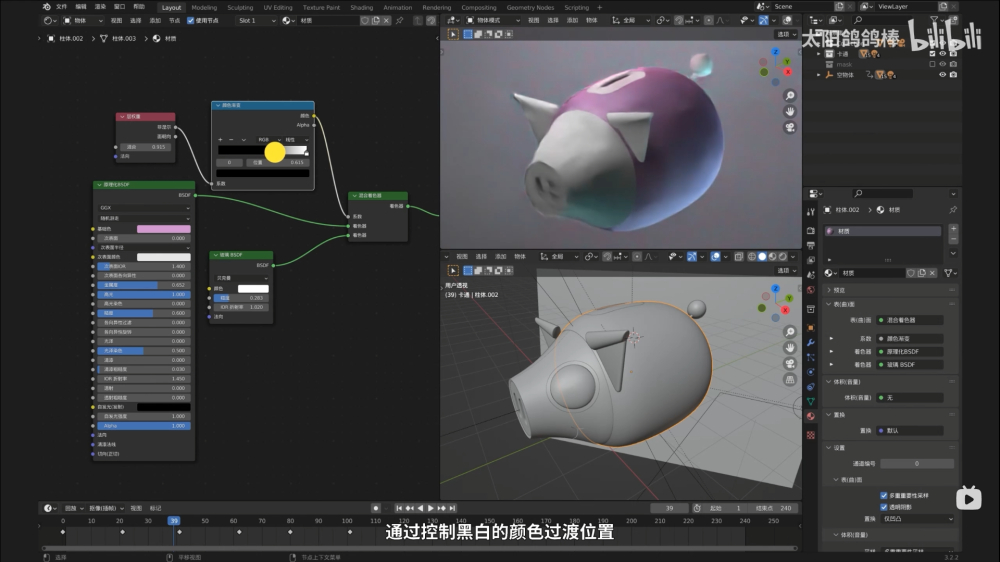Expand the 卡通 collection tree row
Screen dimensions: 1000x562
pos(820,54)
